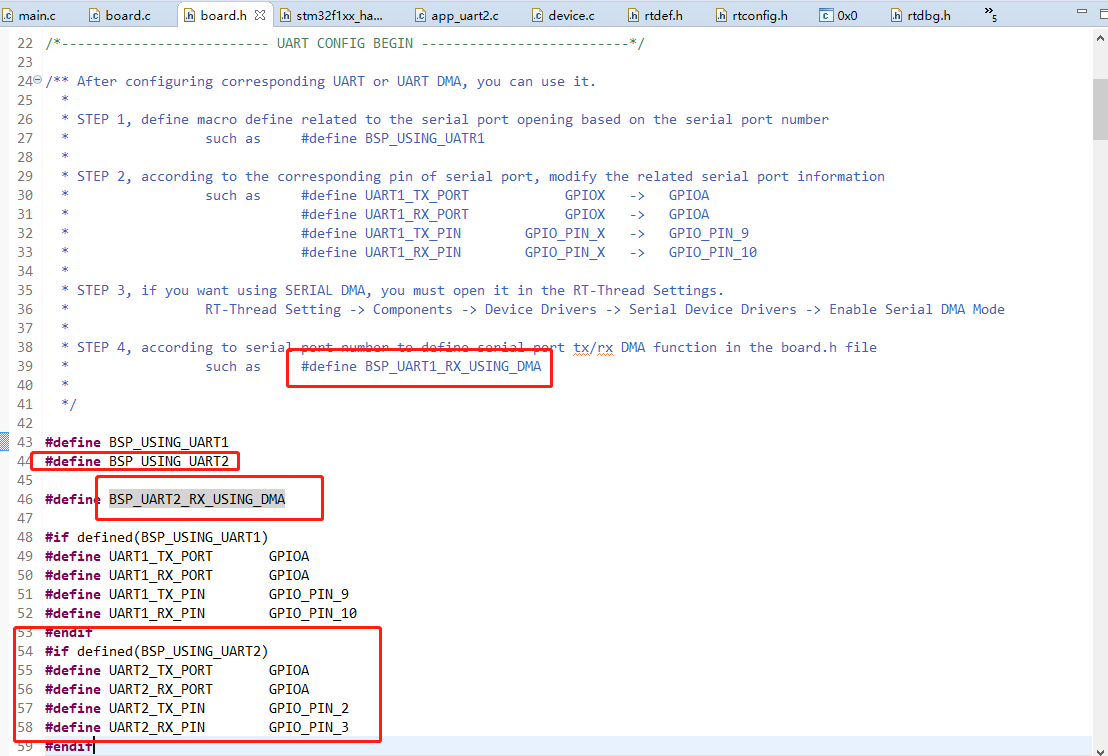Close the board.h editor tab
The height and width of the screenshot is (756, 1108).
point(258,15)
